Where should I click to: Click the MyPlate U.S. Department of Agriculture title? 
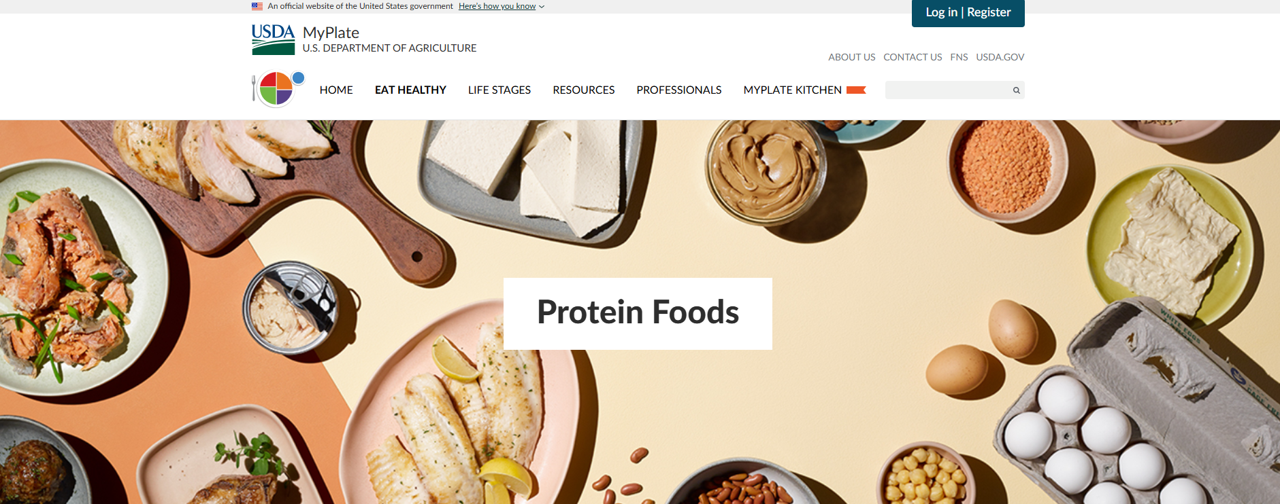[389, 40]
